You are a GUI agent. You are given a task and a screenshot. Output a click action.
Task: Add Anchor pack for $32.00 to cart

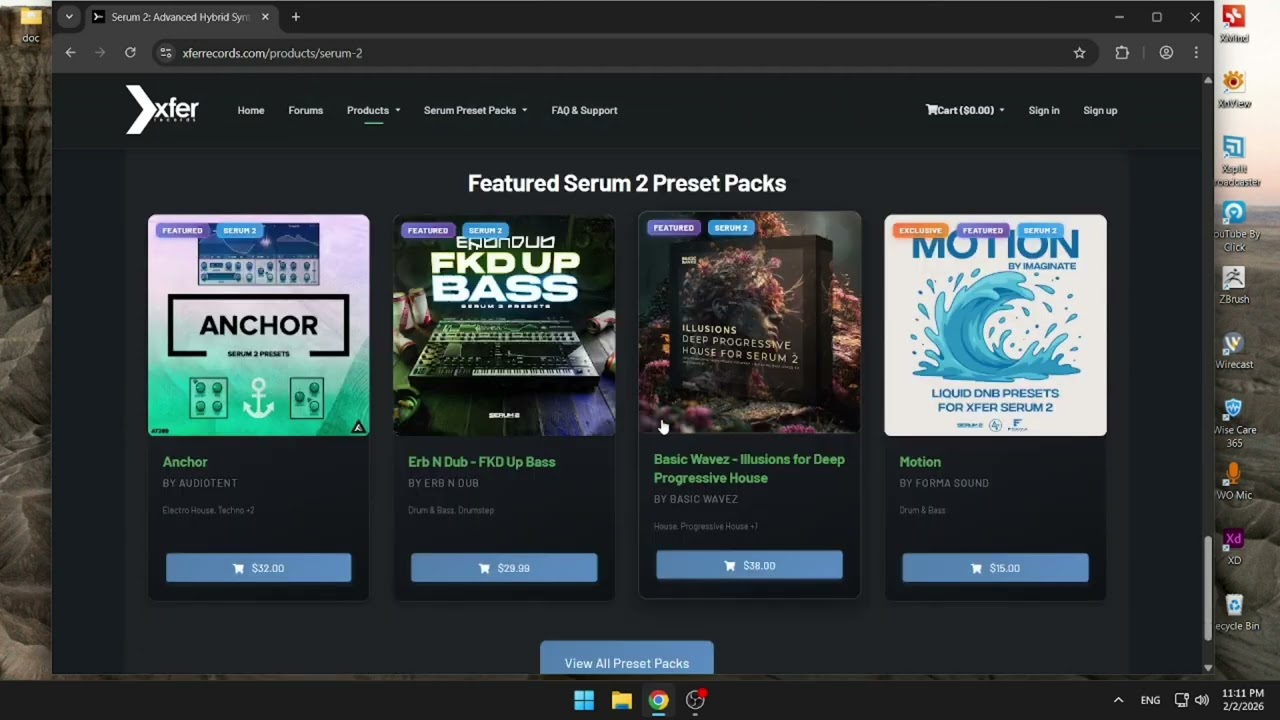pos(258,568)
